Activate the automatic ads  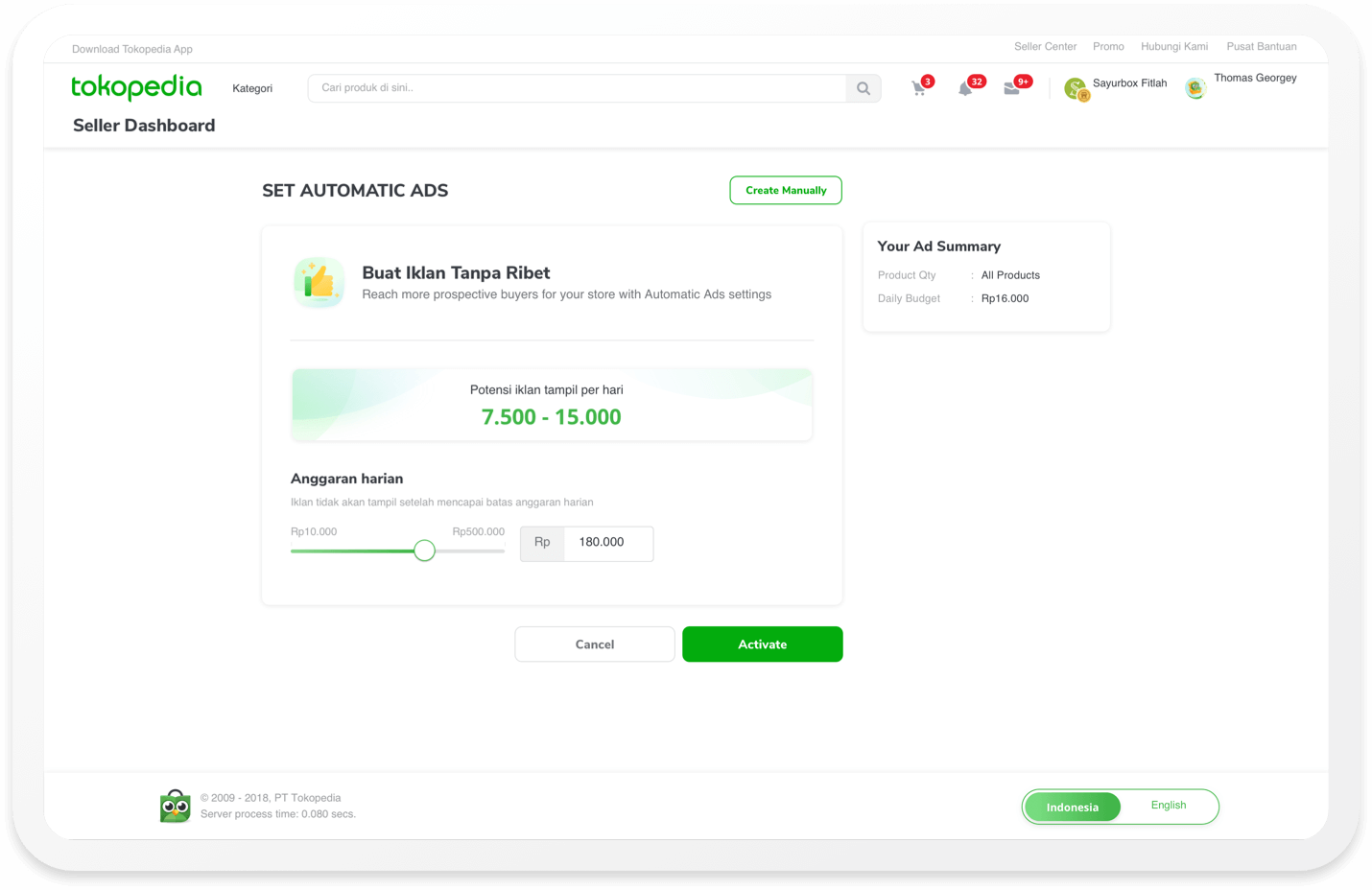pos(763,644)
